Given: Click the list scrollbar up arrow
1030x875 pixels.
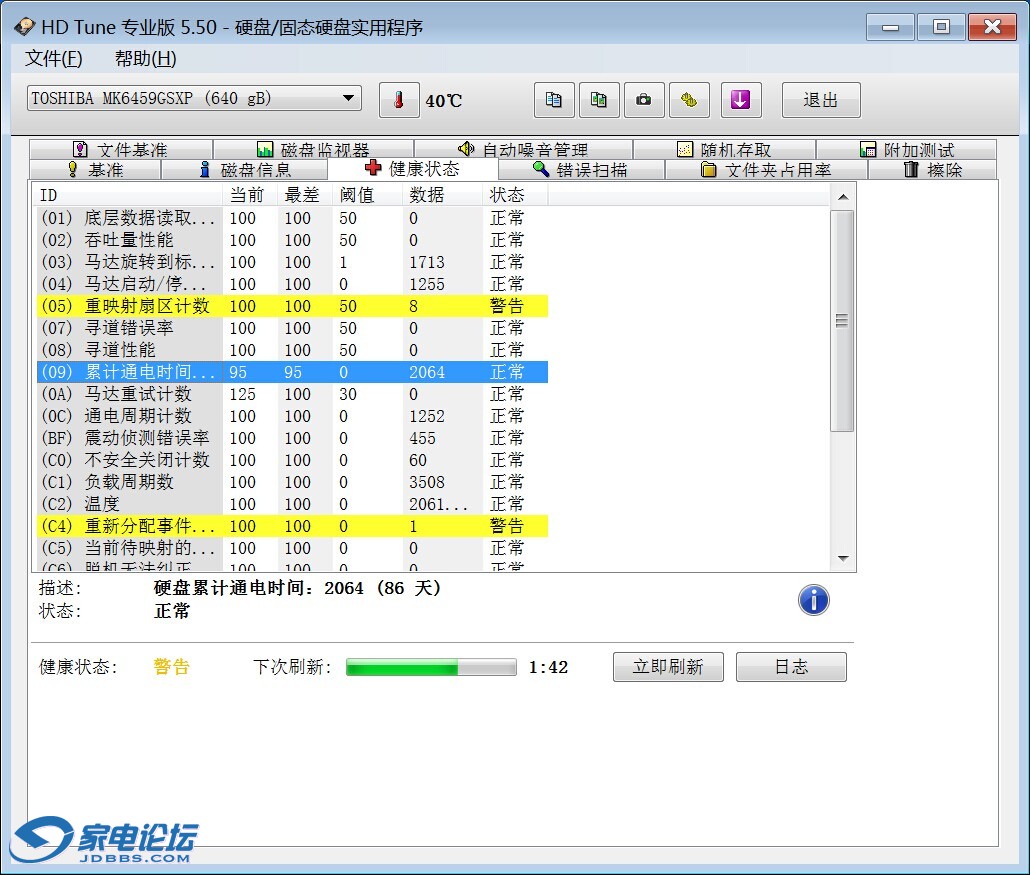Looking at the screenshot, I should coord(843,196).
